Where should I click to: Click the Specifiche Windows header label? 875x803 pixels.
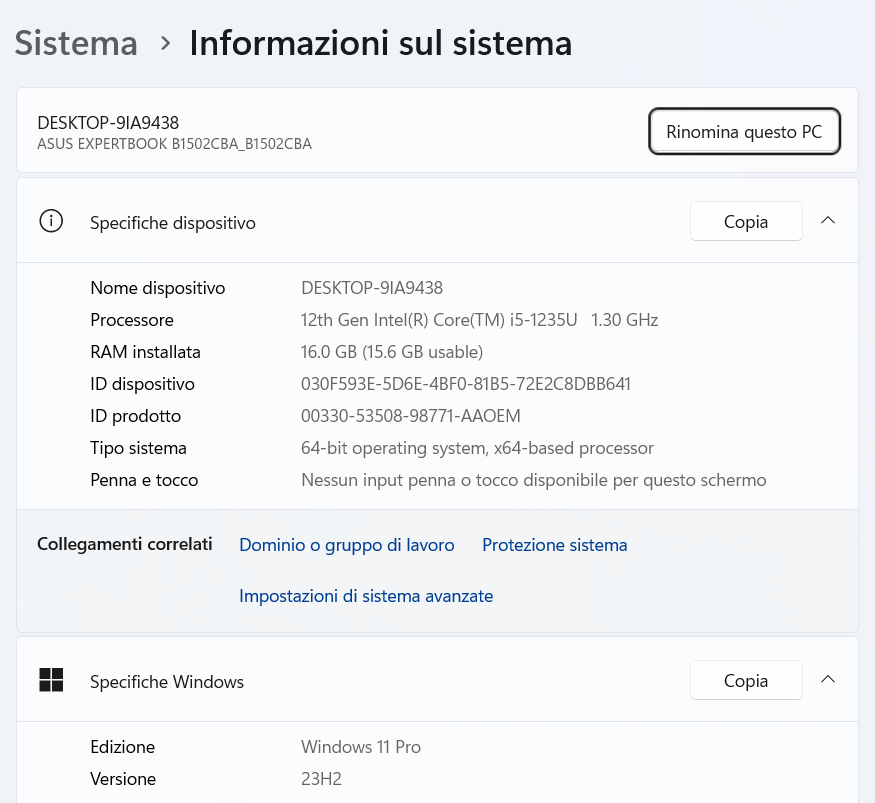167,681
